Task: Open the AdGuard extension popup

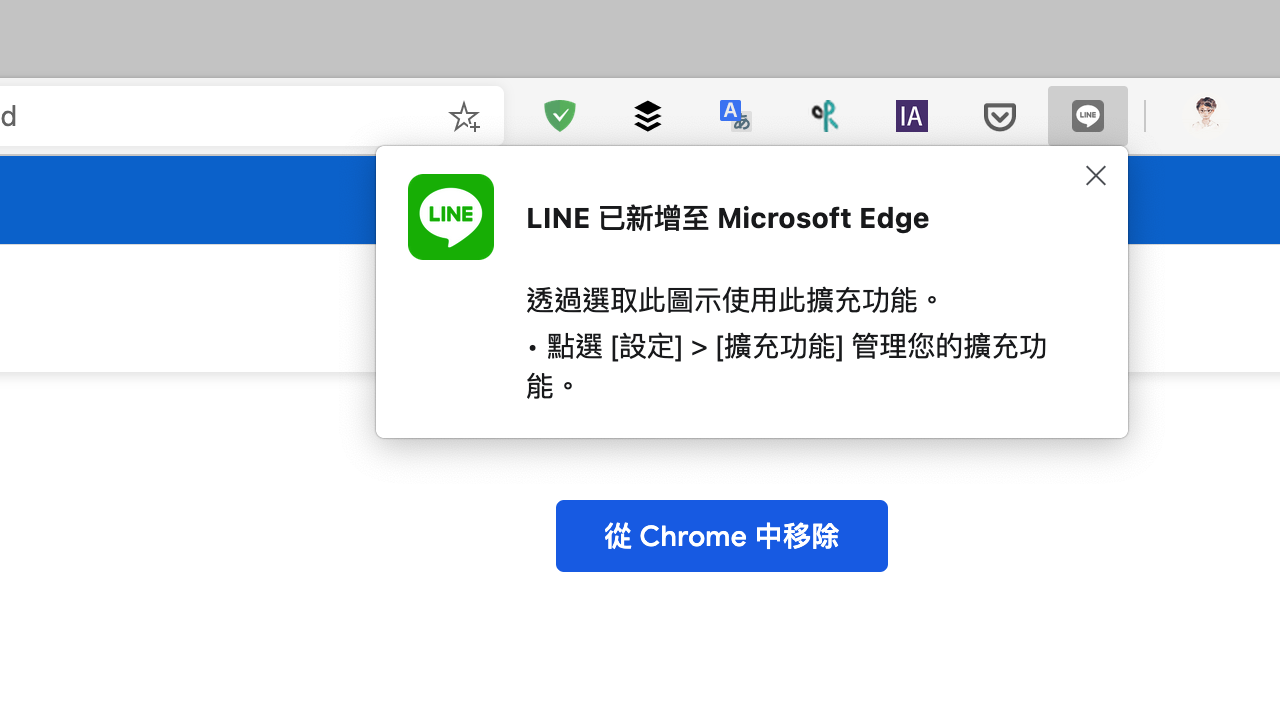Action: click(x=559, y=116)
